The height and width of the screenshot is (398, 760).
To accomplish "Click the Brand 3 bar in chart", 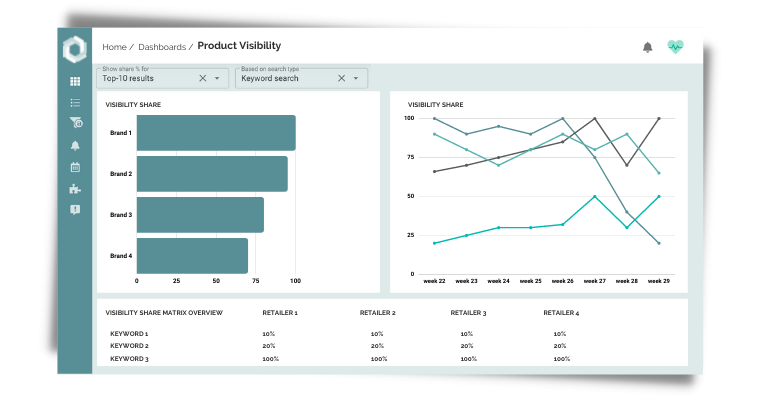I will pos(200,215).
